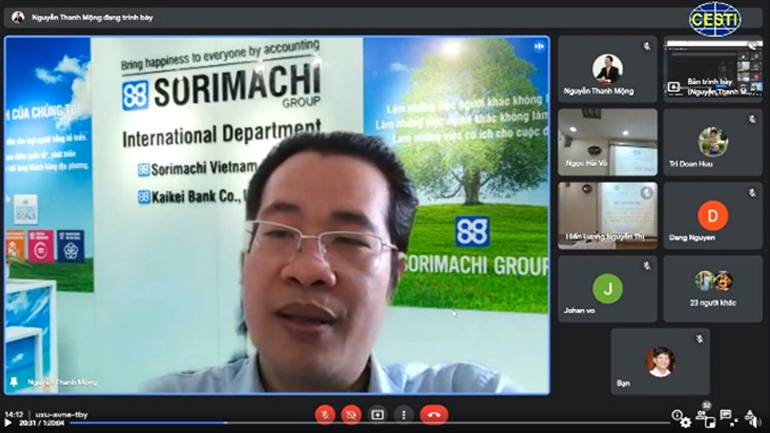Click the elapsed time 20:31 / 1:20:04

tap(42, 423)
